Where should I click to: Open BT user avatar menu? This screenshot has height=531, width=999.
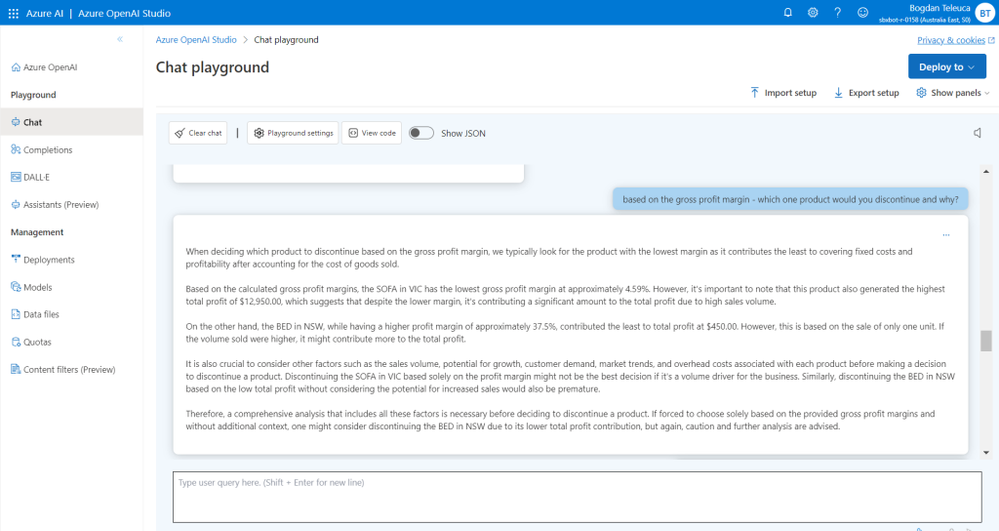(x=985, y=13)
